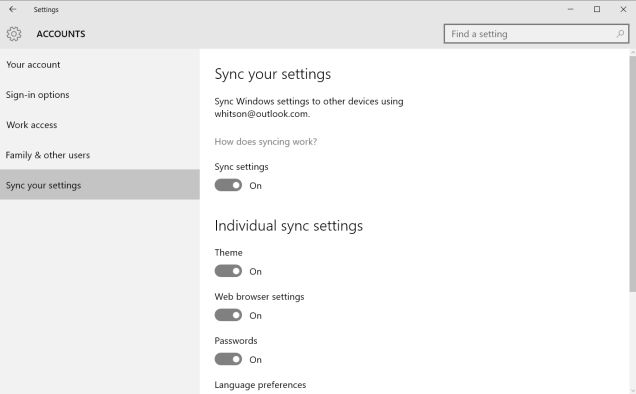
Task: Go back using the arrow icon
Action: click(x=13, y=9)
